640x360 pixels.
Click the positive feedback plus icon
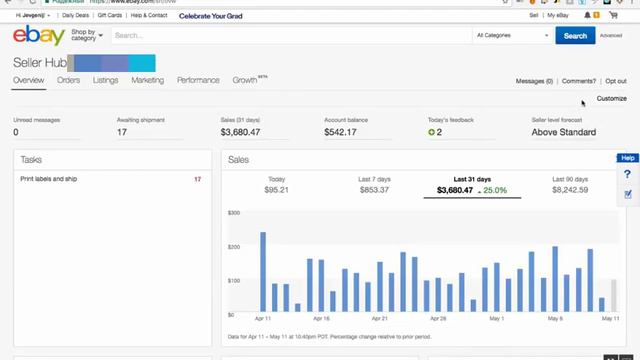(431, 132)
